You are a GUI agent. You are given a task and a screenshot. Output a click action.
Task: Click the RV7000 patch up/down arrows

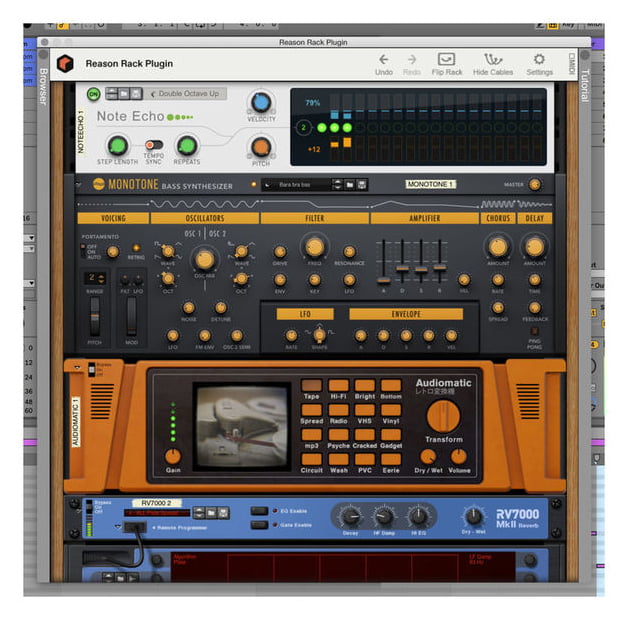[199, 513]
